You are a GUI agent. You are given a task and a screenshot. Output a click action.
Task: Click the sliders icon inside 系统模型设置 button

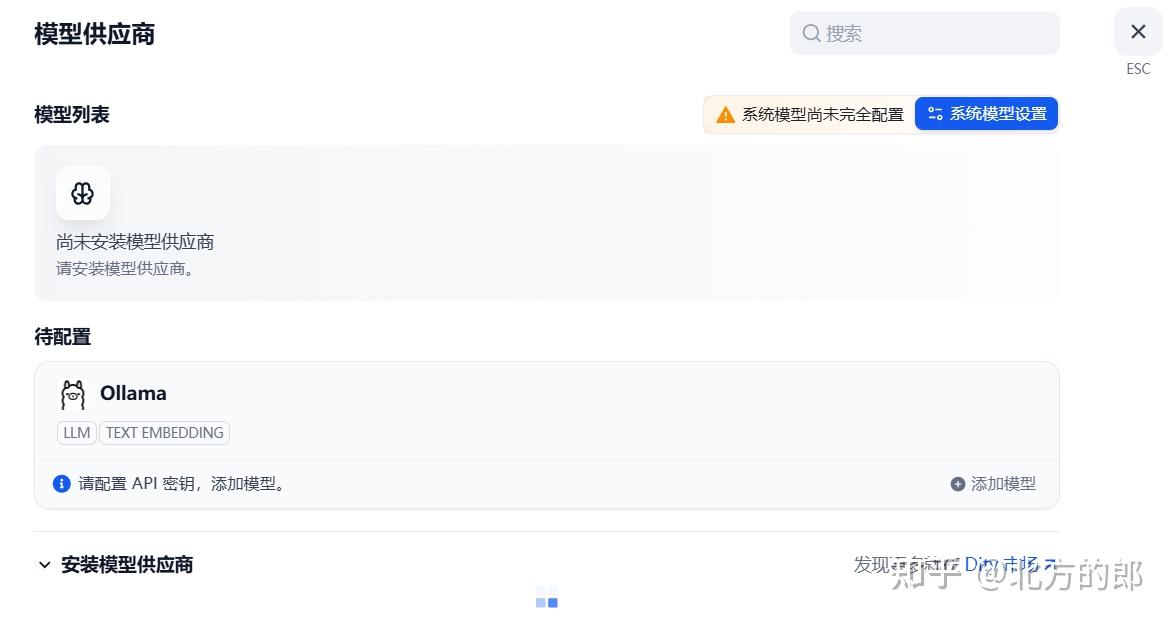tap(934, 113)
